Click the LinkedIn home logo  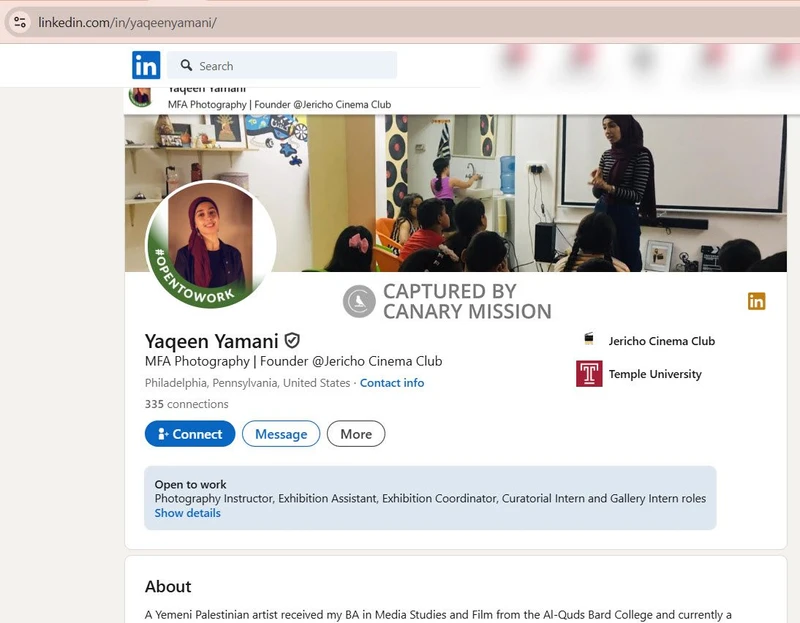(145, 65)
